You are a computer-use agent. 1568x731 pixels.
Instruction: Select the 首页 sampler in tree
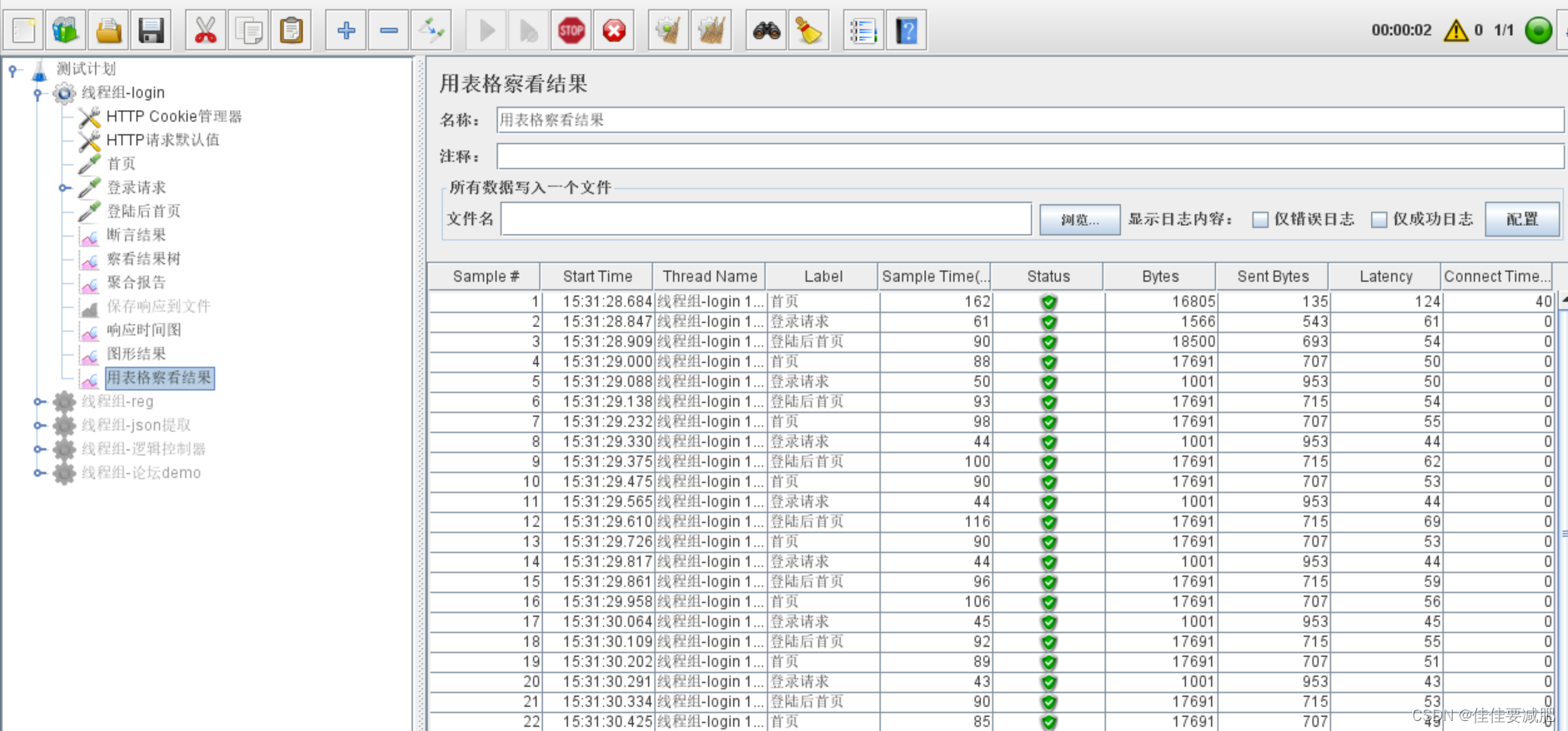point(121,164)
